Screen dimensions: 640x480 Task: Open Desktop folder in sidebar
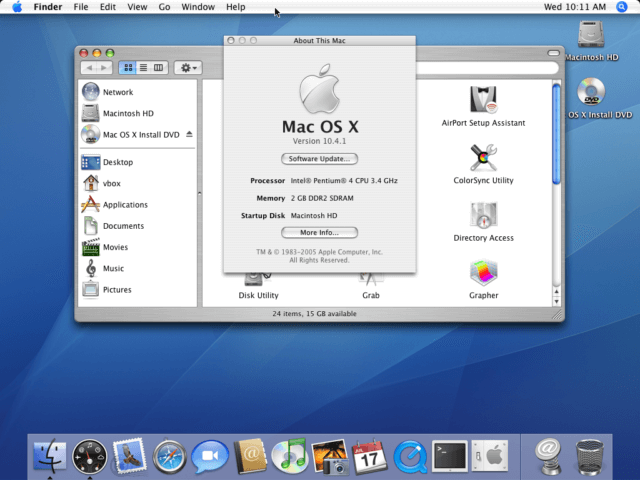coord(137,162)
